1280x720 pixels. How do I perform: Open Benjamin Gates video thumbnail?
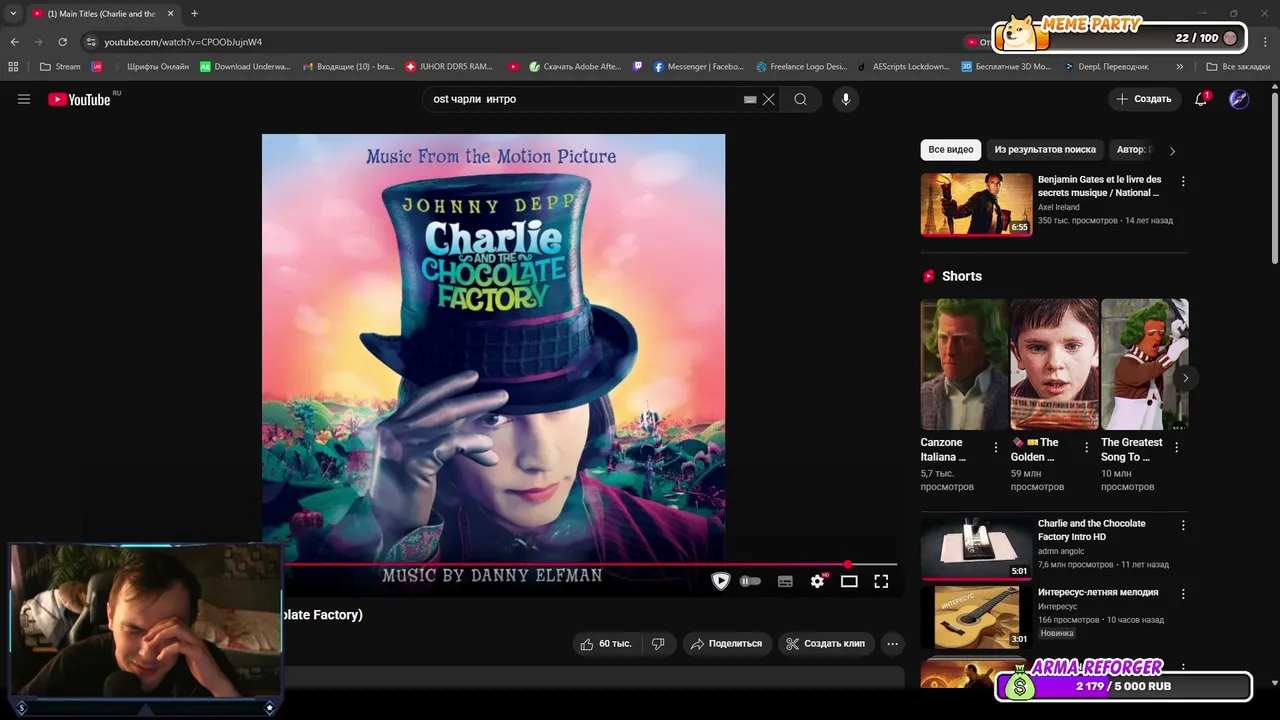(x=976, y=204)
